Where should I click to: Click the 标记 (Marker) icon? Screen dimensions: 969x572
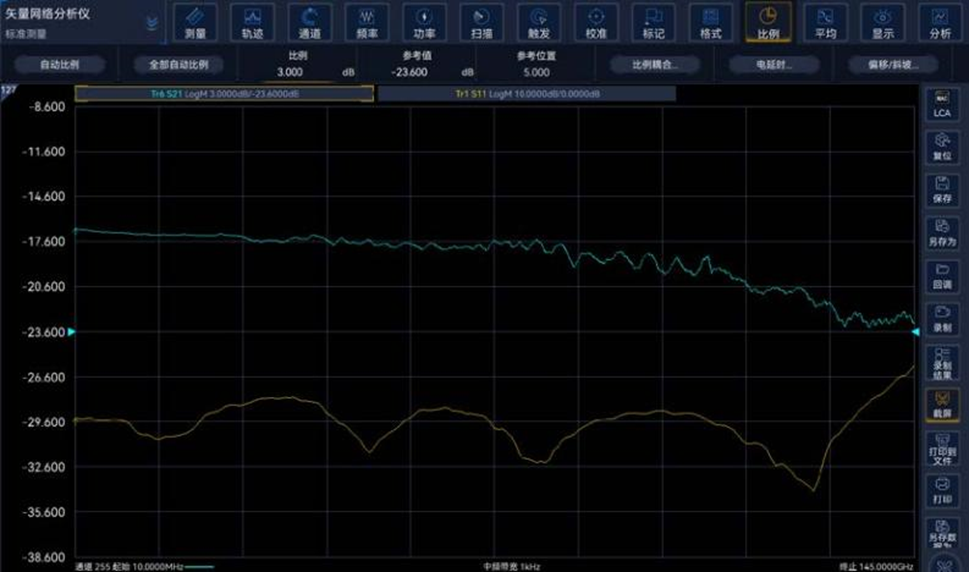coord(653,21)
